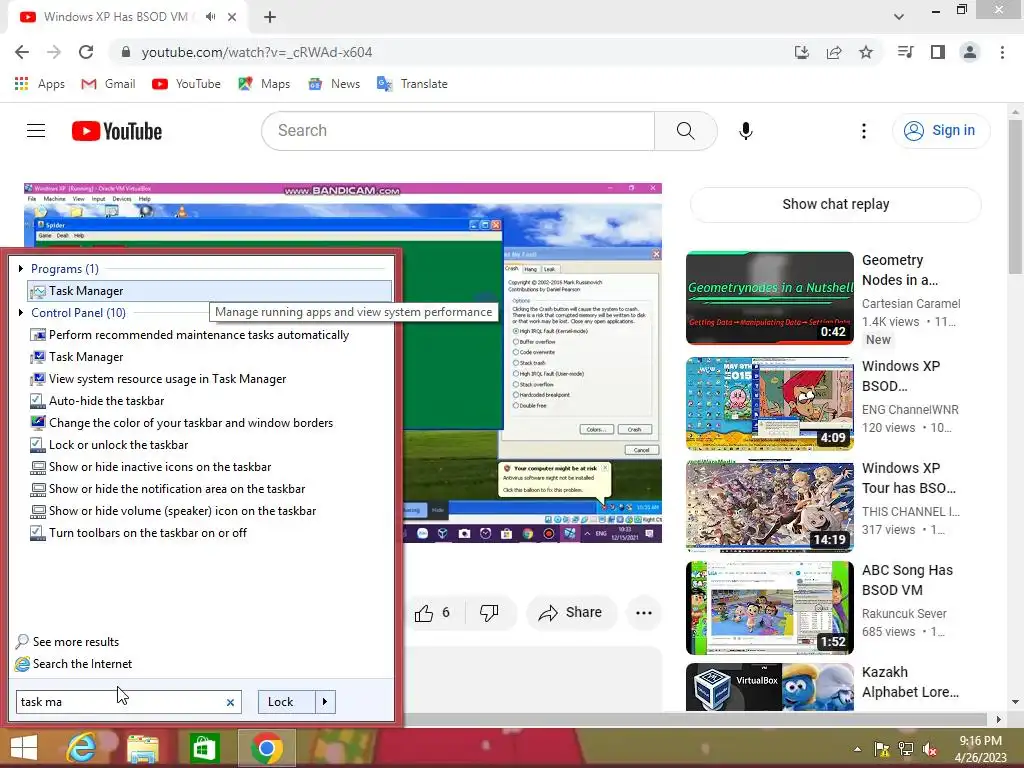Clear the start menu search text
This screenshot has height=768, width=1024.
tap(231, 703)
